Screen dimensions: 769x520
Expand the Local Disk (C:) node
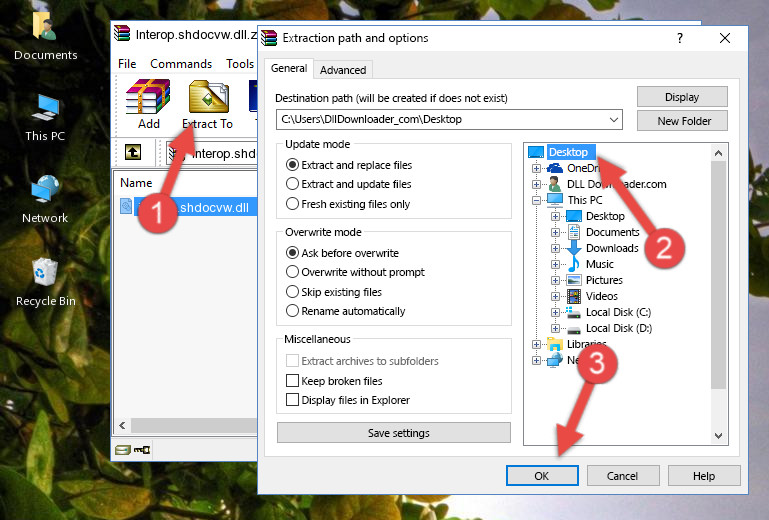(555, 312)
